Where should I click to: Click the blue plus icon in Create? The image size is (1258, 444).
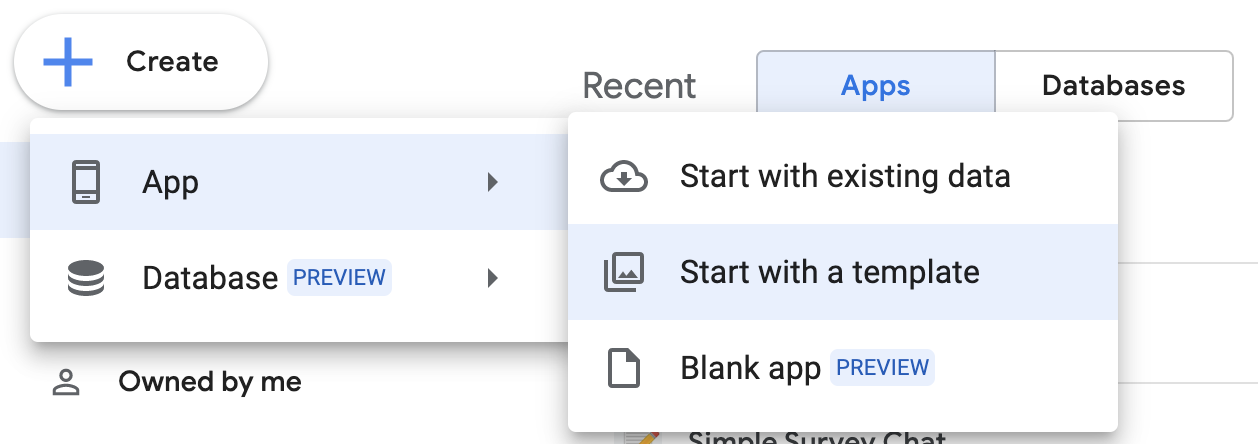click(68, 62)
